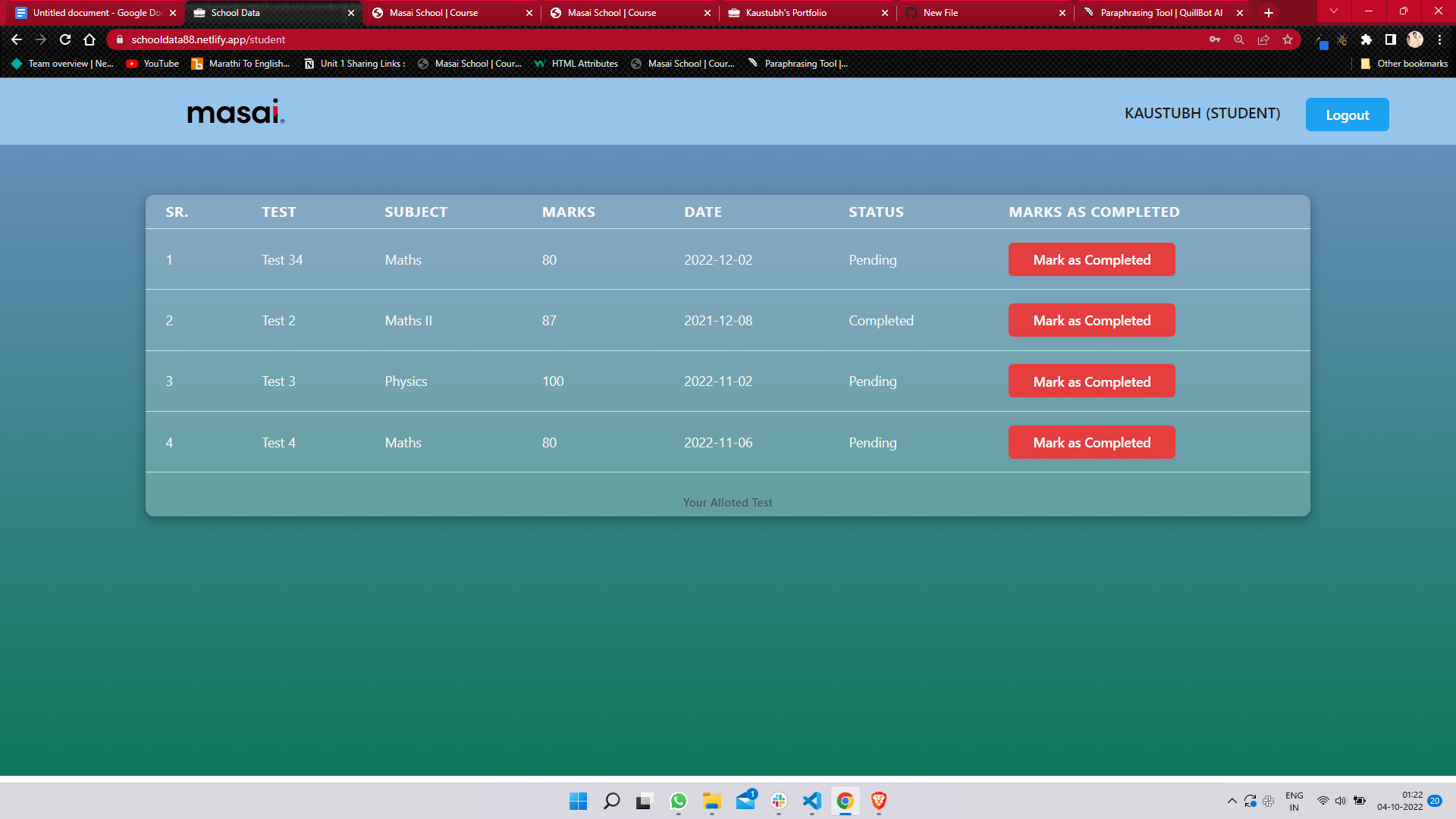Open the zoom magnifier icon in address bar
The height and width of the screenshot is (819, 1456).
click(x=1238, y=39)
